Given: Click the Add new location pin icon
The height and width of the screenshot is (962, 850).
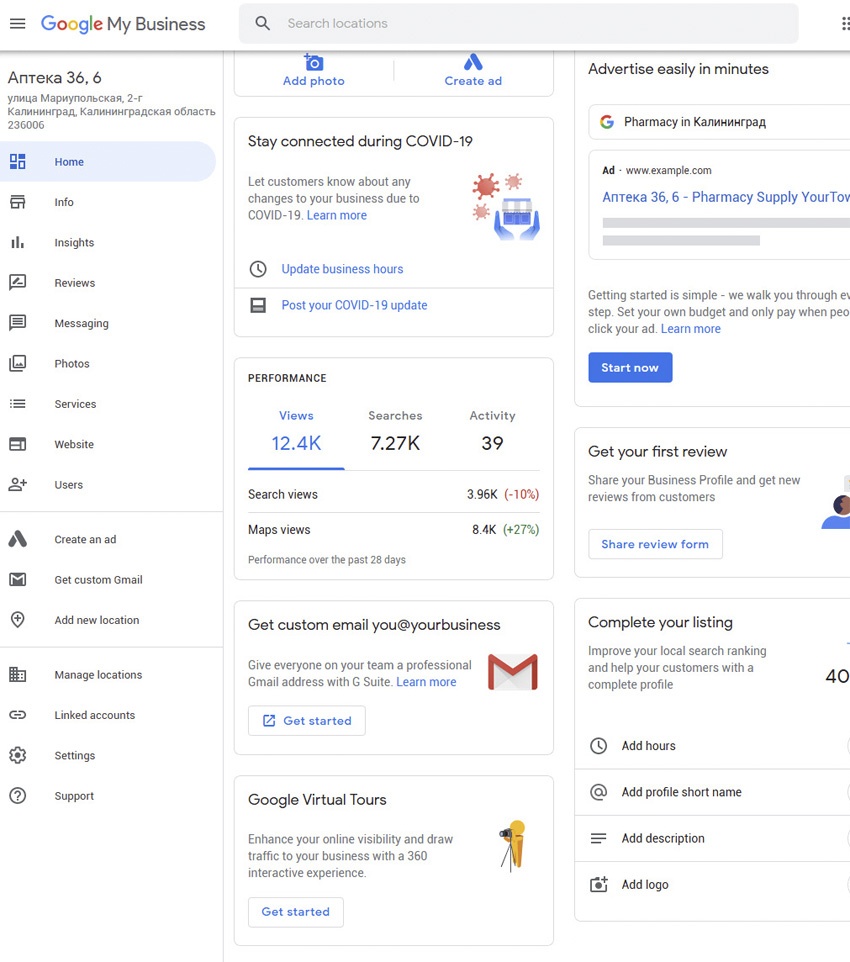Looking at the screenshot, I should pos(18,620).
